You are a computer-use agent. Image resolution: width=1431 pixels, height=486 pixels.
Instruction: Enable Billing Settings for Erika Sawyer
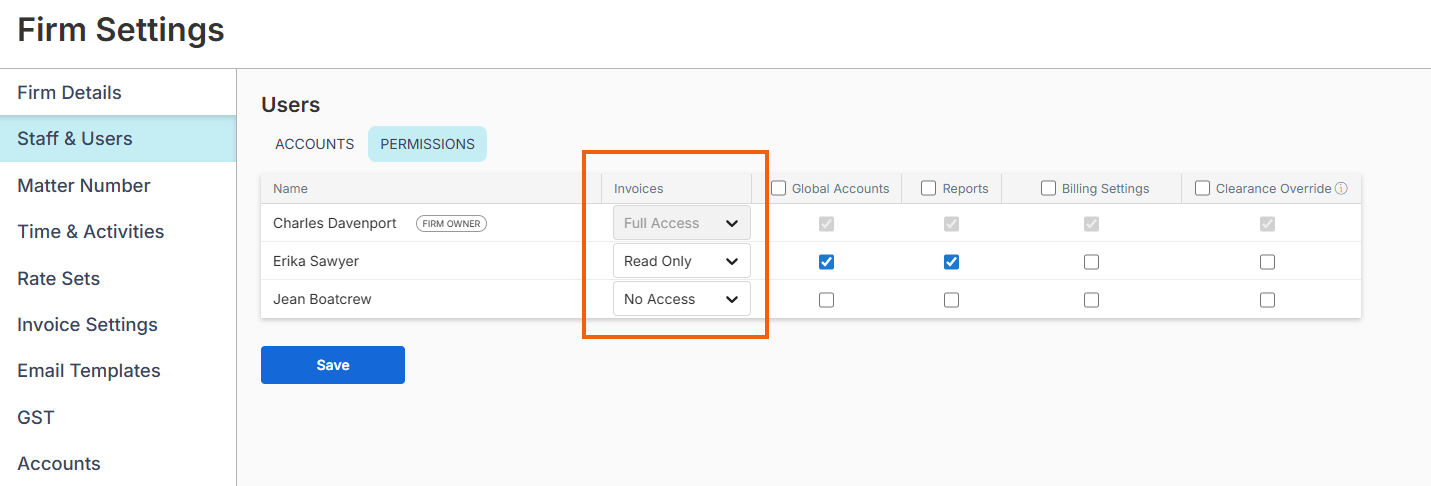pyautogui.click(x=1091, y=262)
